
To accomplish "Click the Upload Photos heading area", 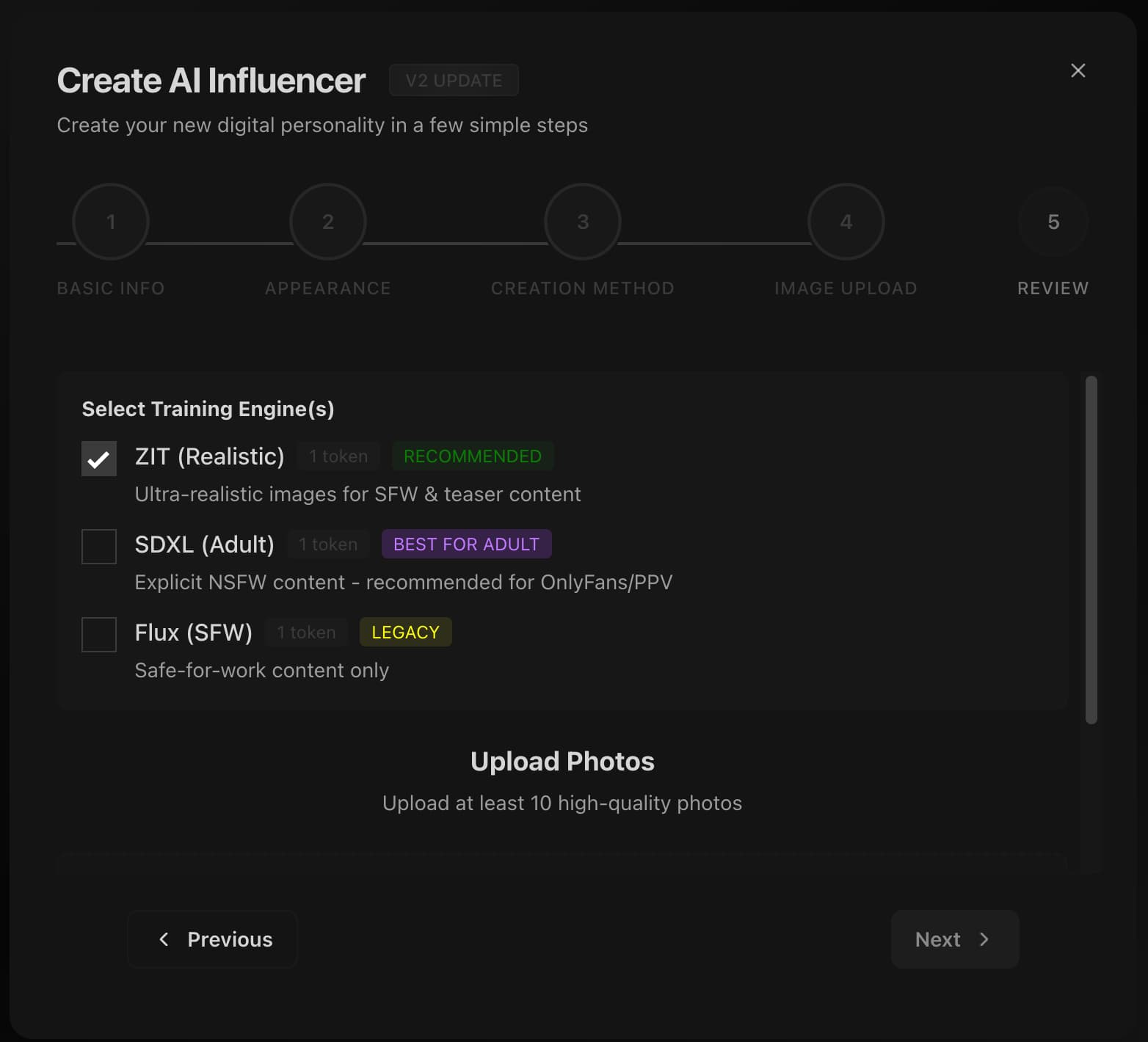I will click(x=562, y=761).
